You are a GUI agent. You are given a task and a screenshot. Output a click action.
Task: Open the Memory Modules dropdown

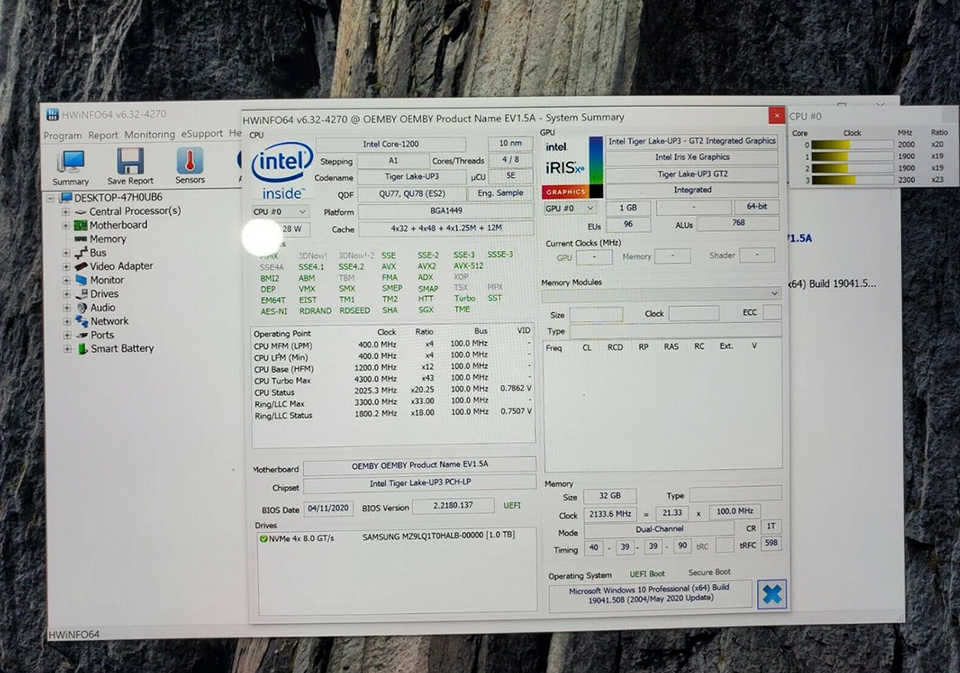click(x=661, y=294)
